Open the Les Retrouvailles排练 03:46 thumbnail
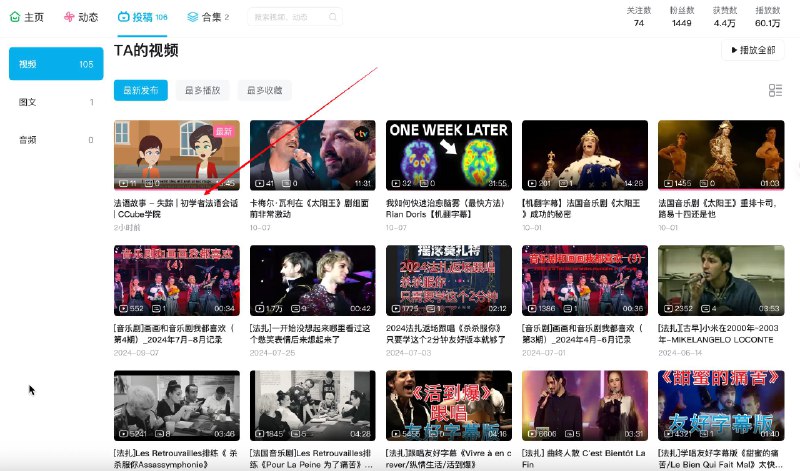 point(177,406)
